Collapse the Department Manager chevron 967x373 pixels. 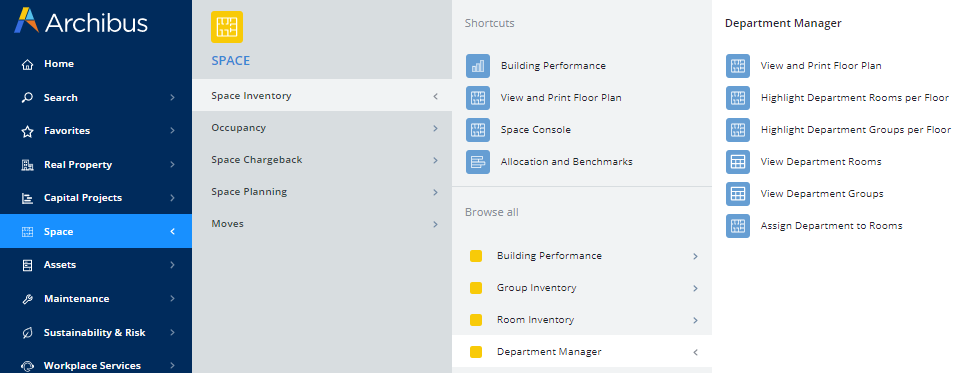(x=695, y=353)
